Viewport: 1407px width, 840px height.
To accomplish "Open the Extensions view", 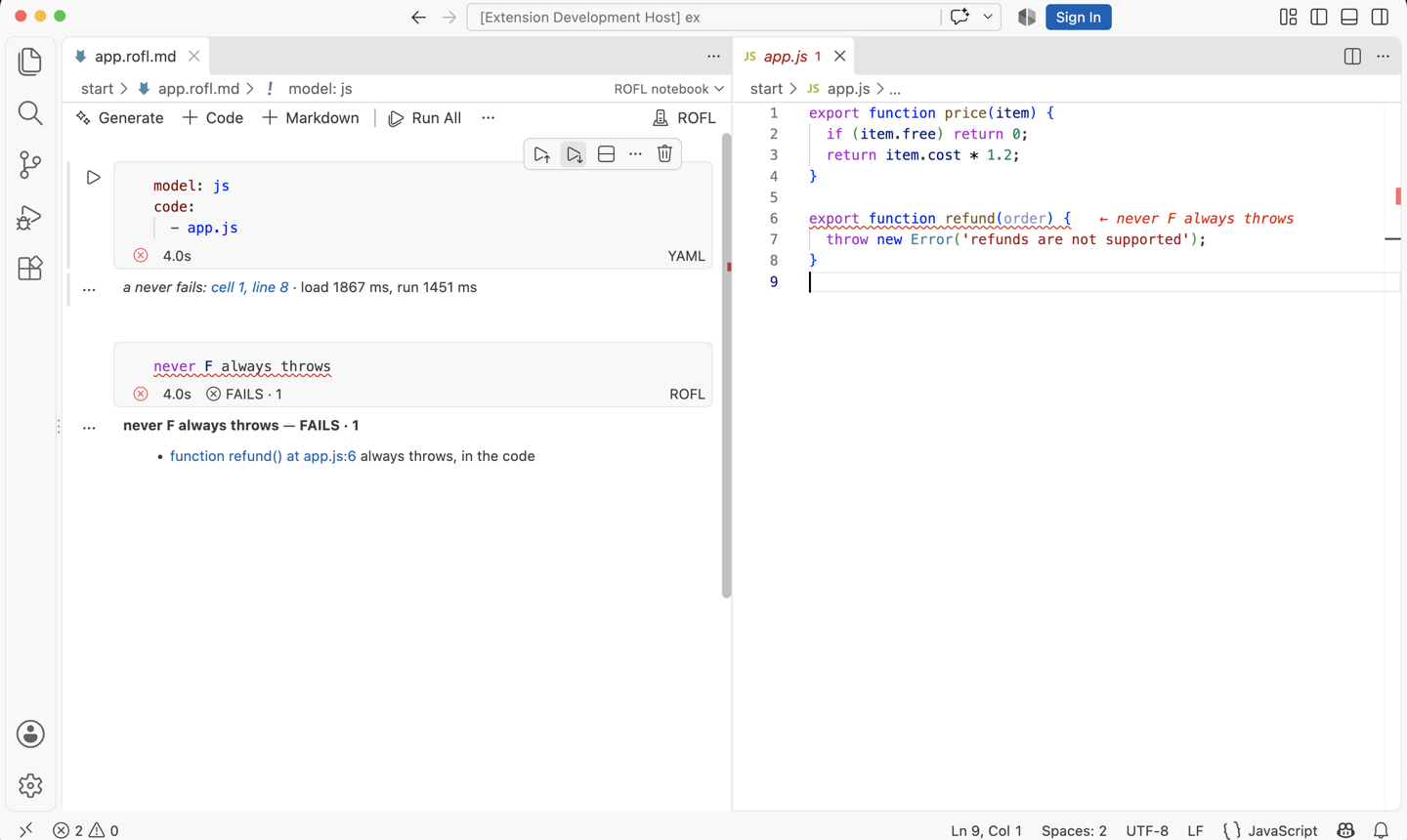I will click(30, 269).
